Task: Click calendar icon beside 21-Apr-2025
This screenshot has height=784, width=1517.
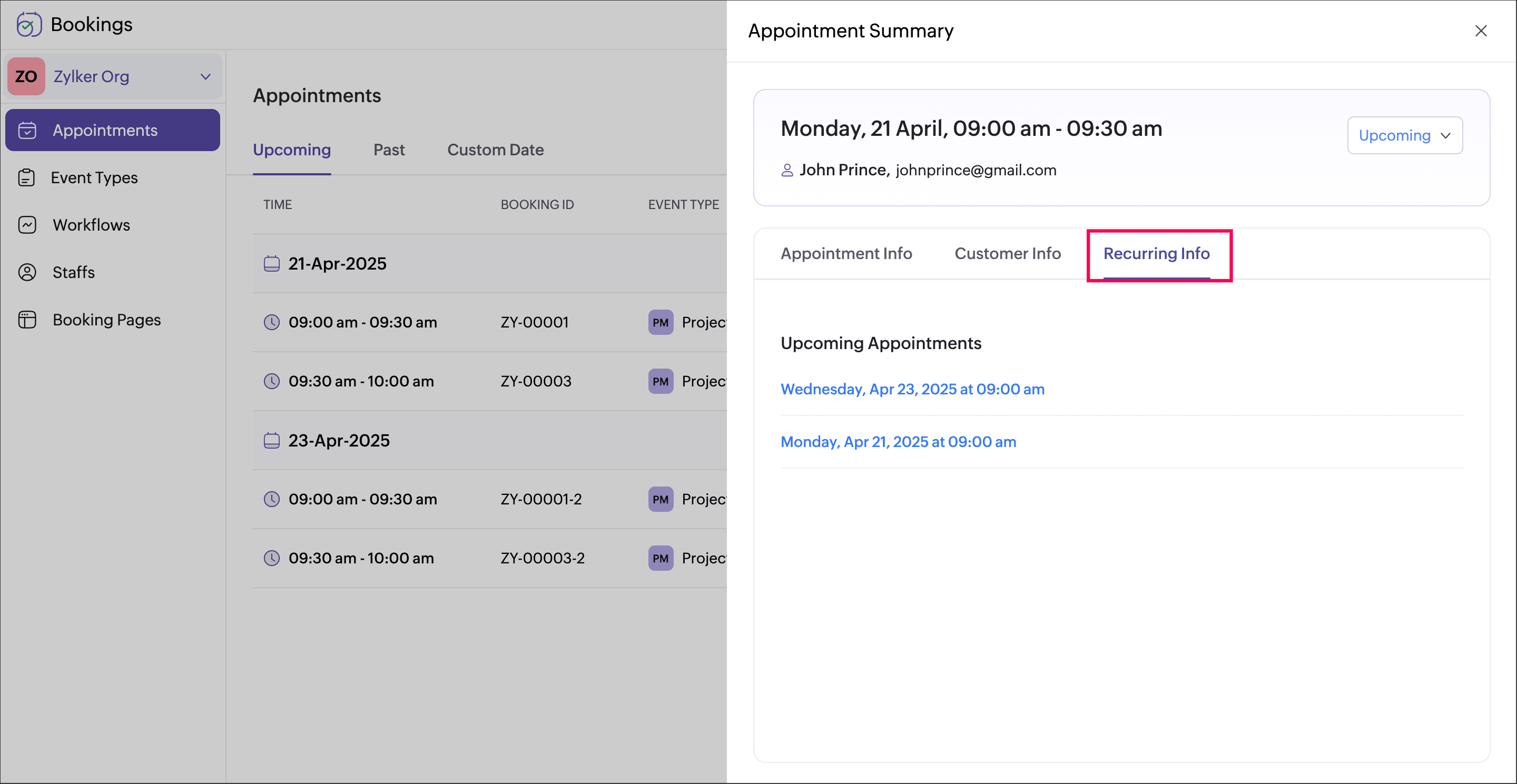Action: (271, 264)
